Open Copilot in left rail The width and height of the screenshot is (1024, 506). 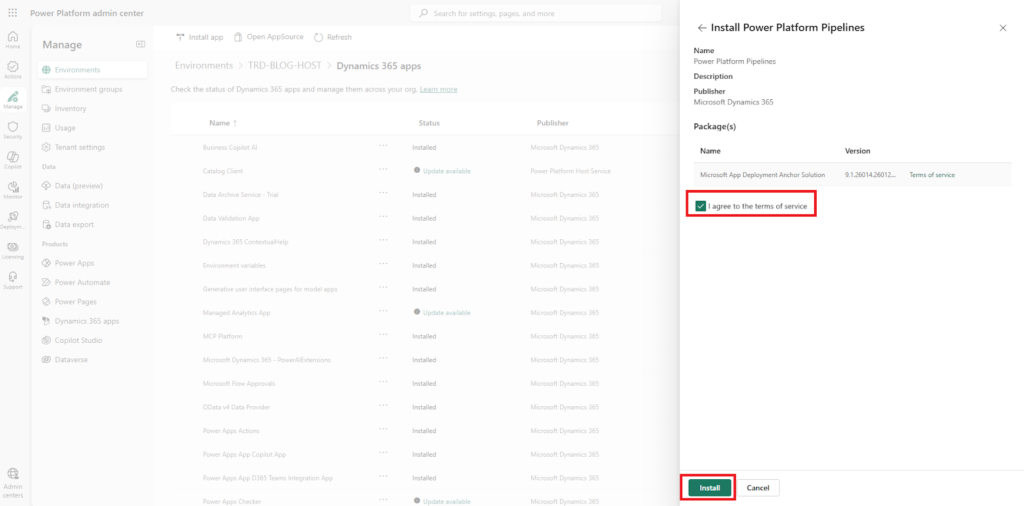[13, 160]
